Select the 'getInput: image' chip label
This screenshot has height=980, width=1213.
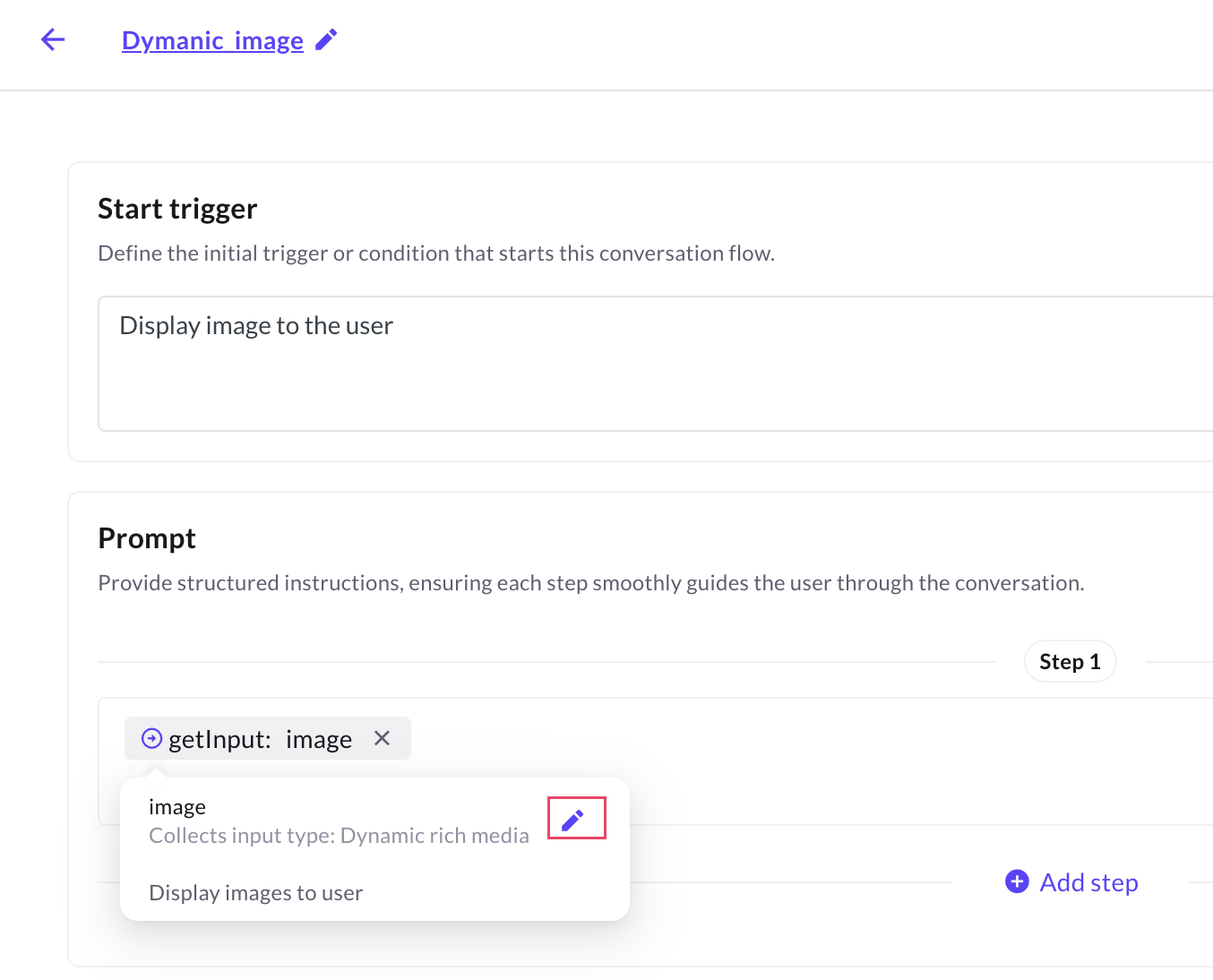[260, 739]
